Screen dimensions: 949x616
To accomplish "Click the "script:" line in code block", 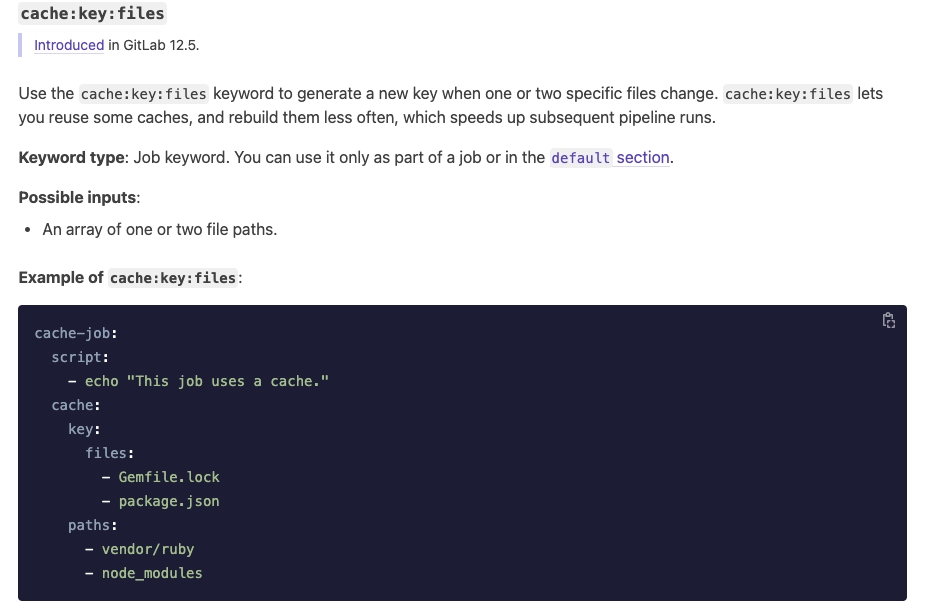I will [80, 357].
